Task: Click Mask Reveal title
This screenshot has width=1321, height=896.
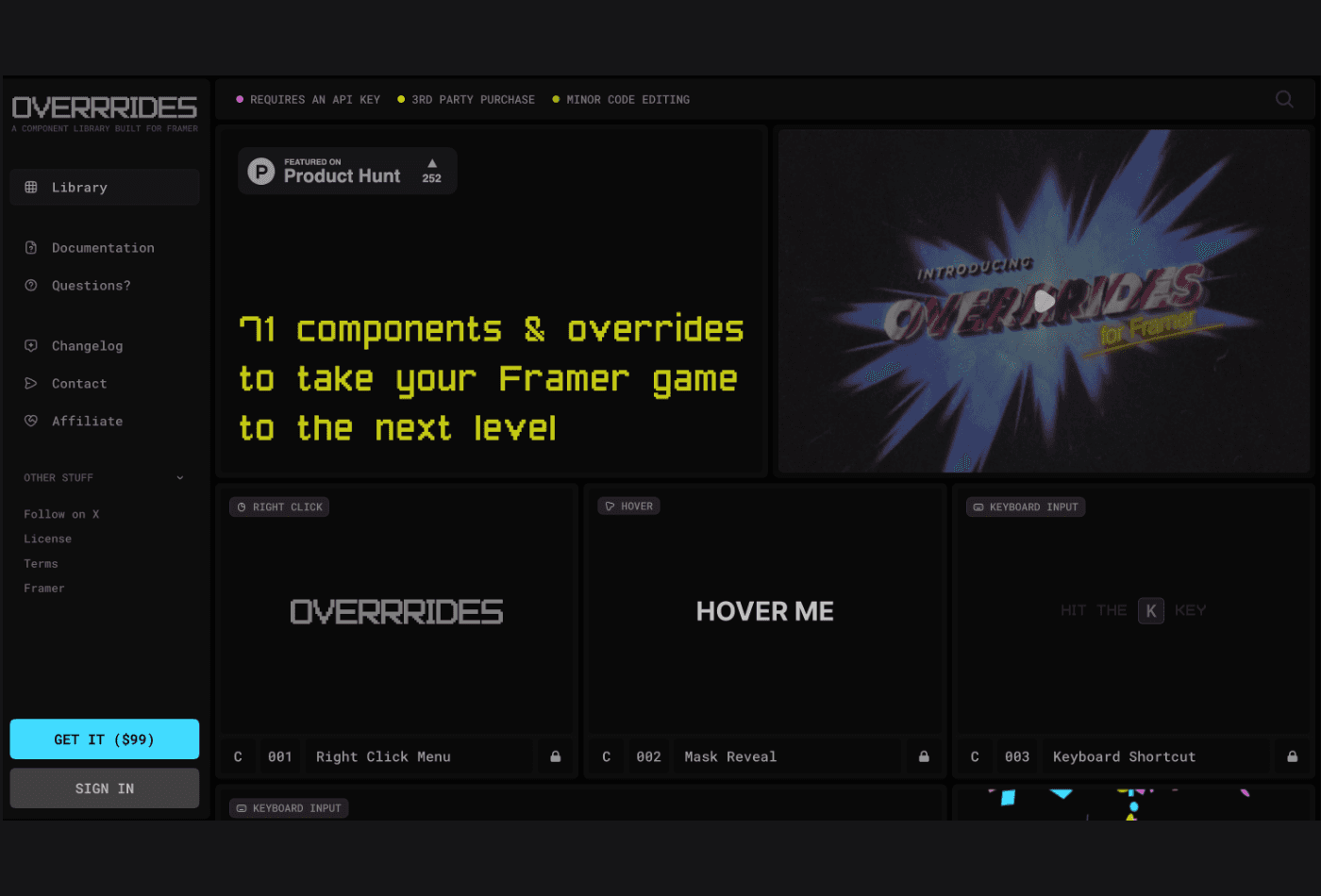Action: tap(730, 756)
